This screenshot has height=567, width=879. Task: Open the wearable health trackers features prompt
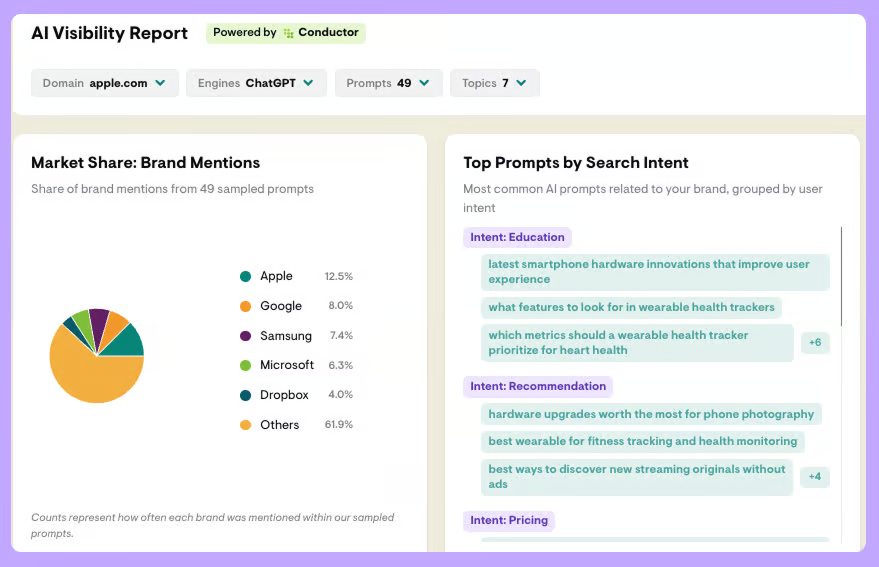point(631,307)
